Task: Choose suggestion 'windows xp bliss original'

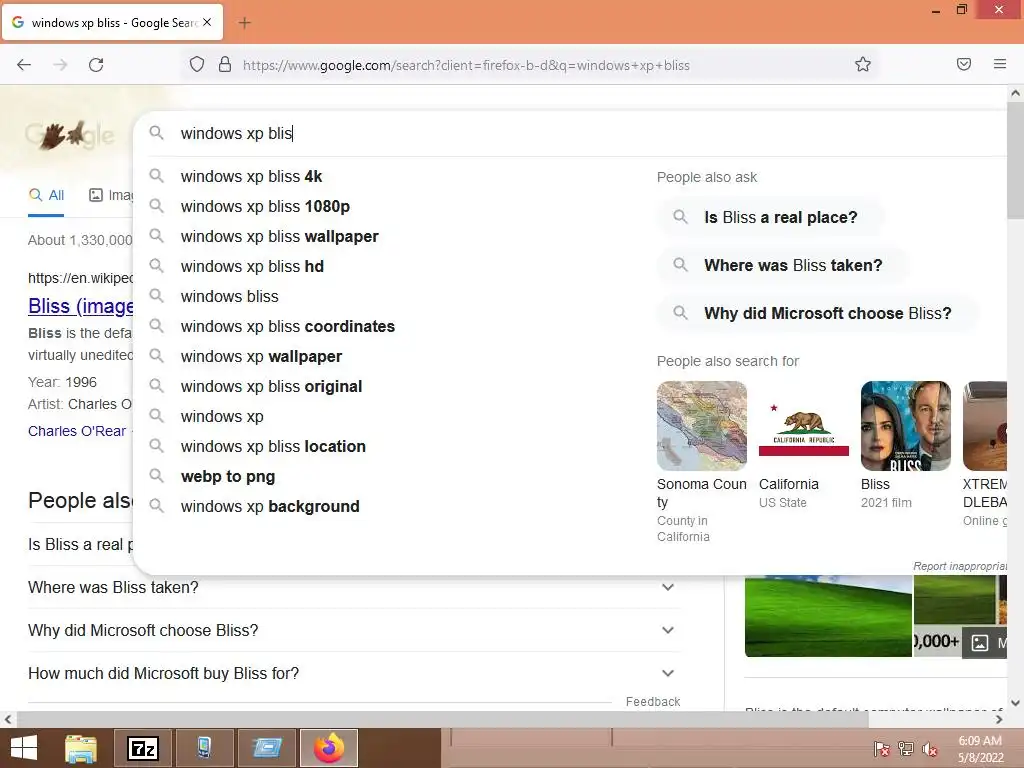Action: pyautogui.click(x=271, y=387)
